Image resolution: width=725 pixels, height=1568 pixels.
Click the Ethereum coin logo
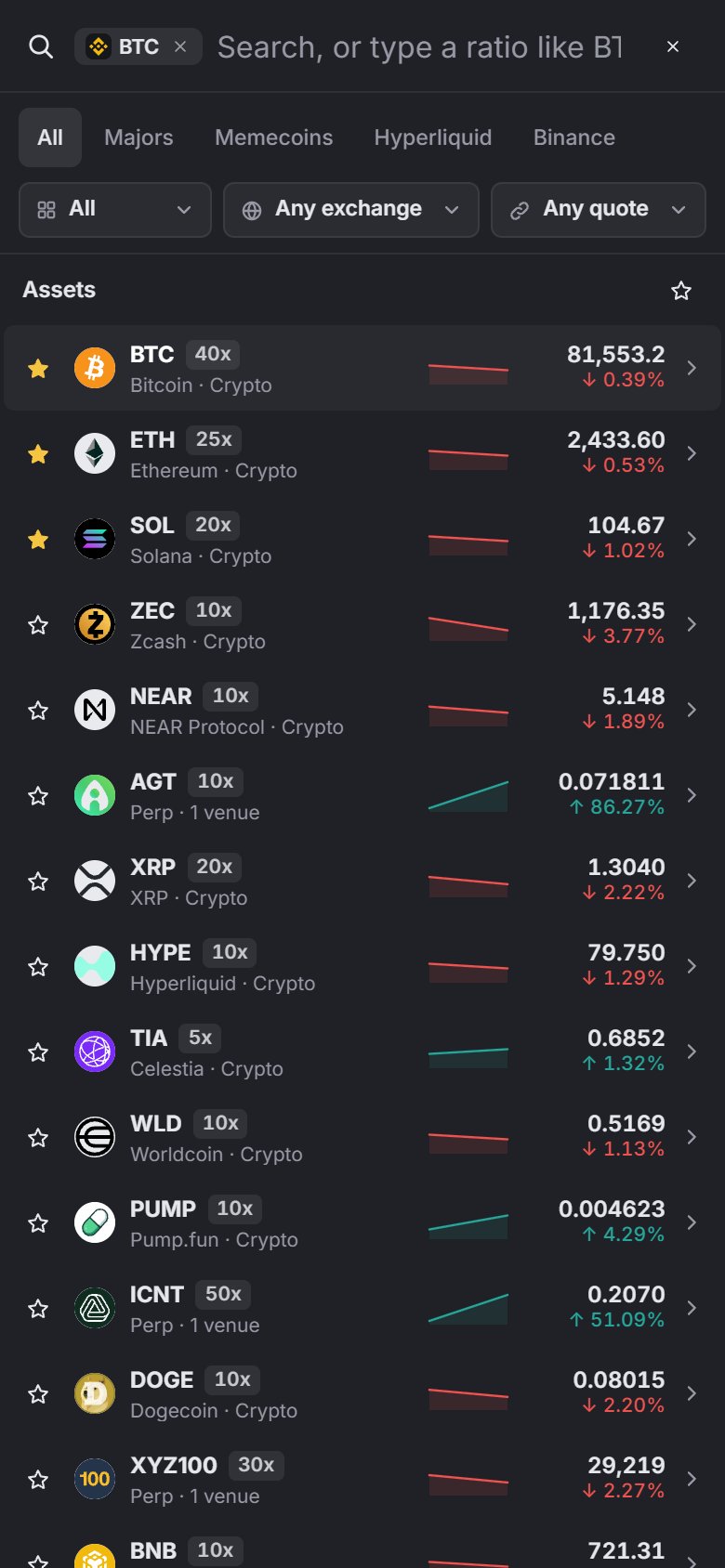coord(95,453)
